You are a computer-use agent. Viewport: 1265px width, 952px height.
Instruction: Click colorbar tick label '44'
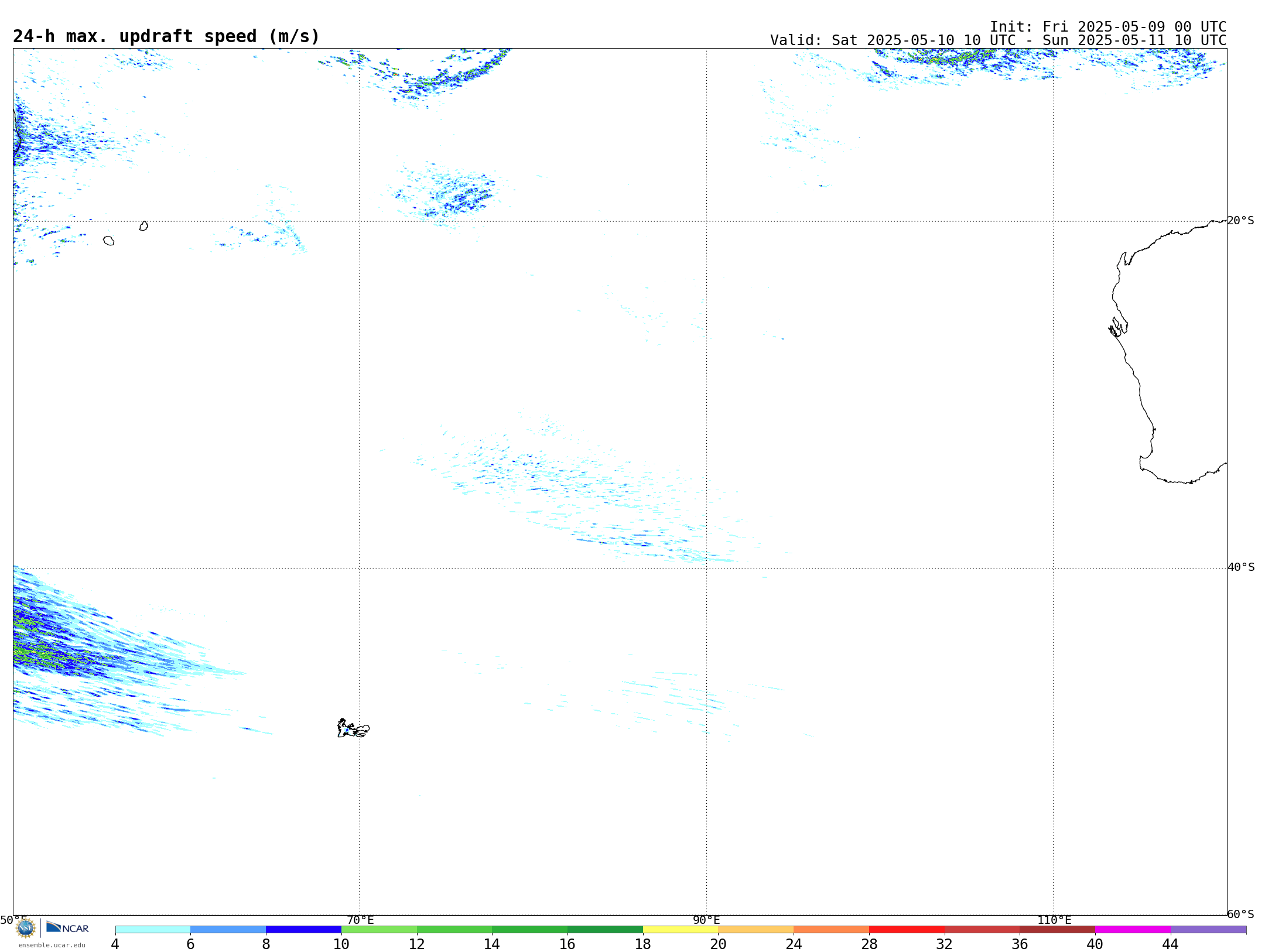coord(1171,944)
